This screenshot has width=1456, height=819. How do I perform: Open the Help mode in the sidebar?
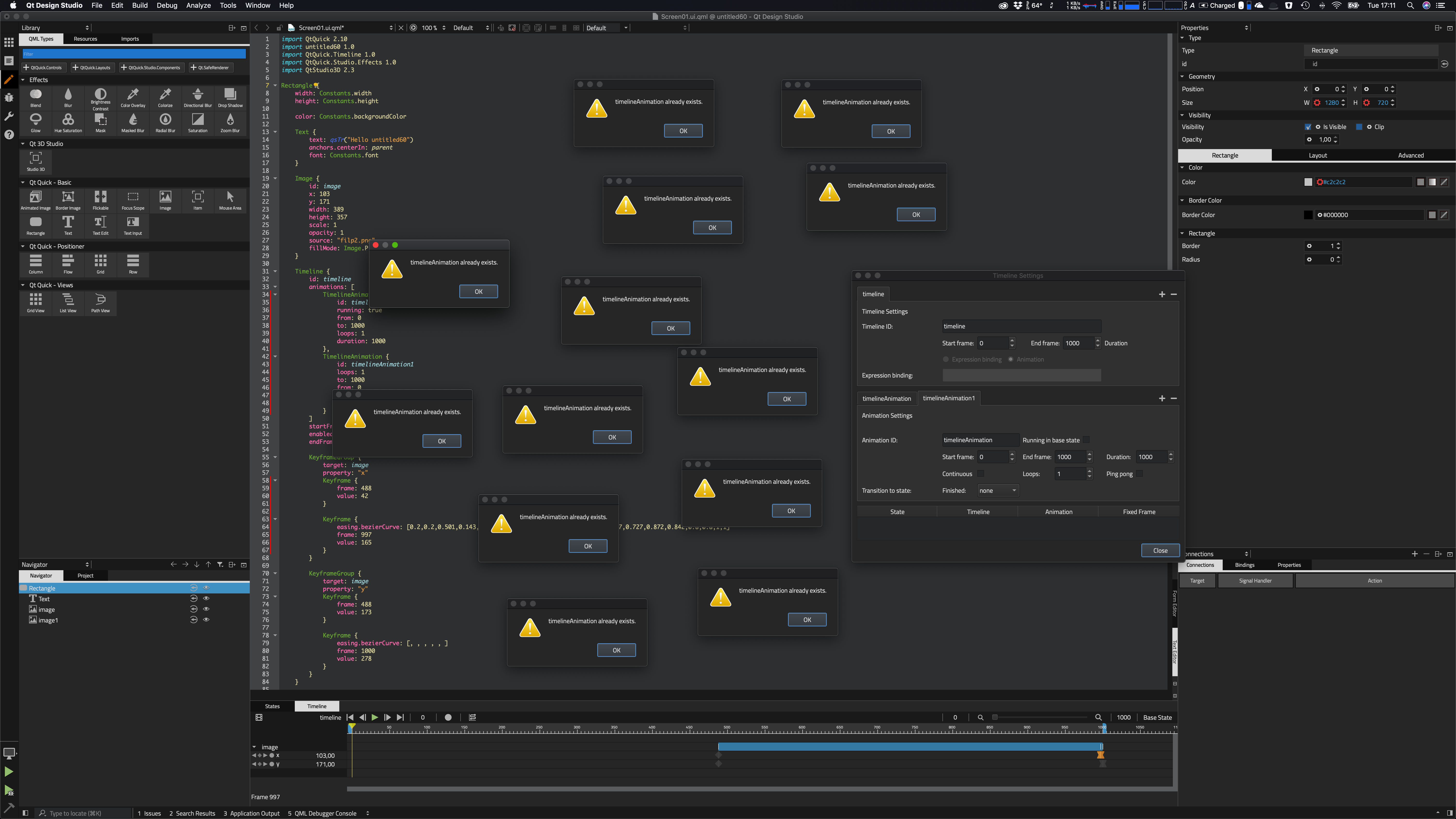click(9, 135)
